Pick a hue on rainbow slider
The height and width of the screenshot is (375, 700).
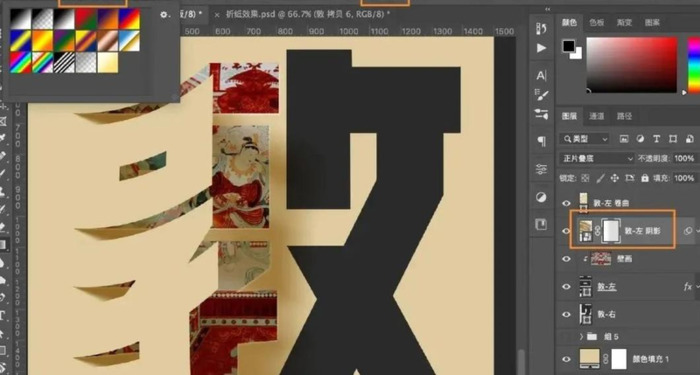pyautogui.click(x=694, y=65)
